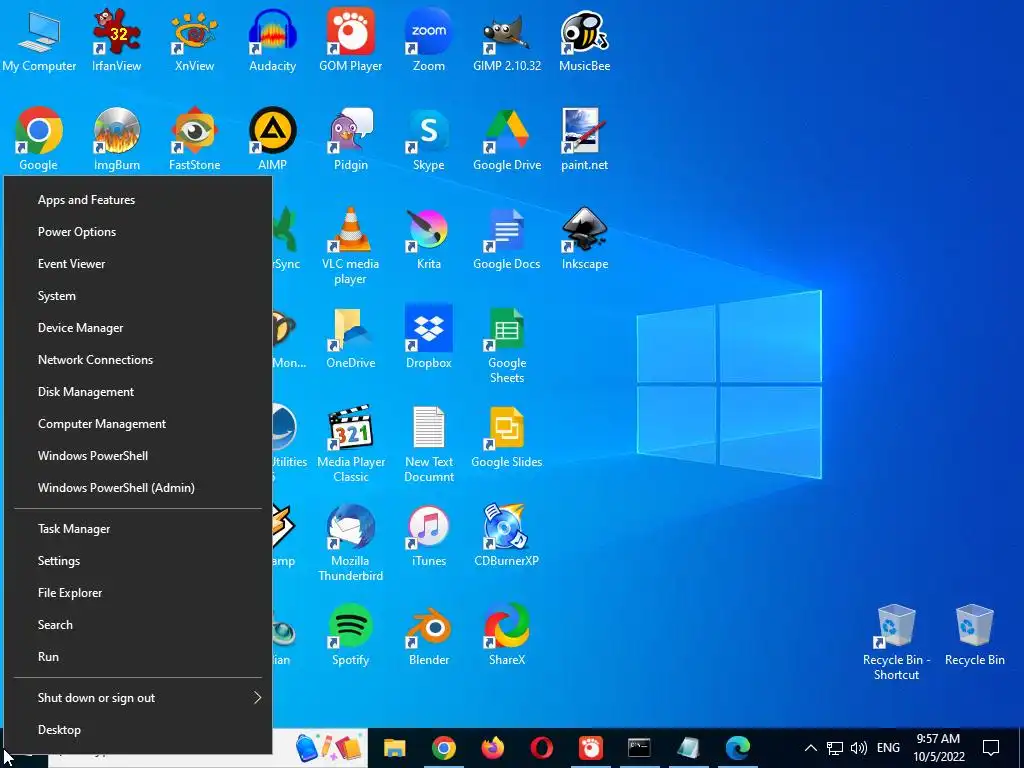Select the Pidgin desktop icon
Viewport: 1024px width, 768px height.
click(351, 138)
